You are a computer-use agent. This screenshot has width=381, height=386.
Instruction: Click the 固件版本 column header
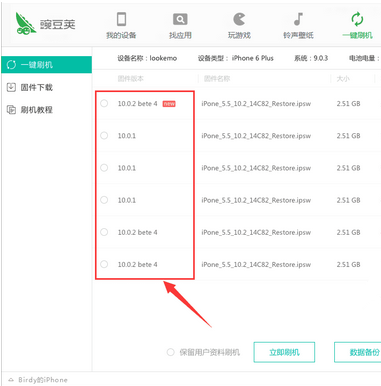point(130,79)
